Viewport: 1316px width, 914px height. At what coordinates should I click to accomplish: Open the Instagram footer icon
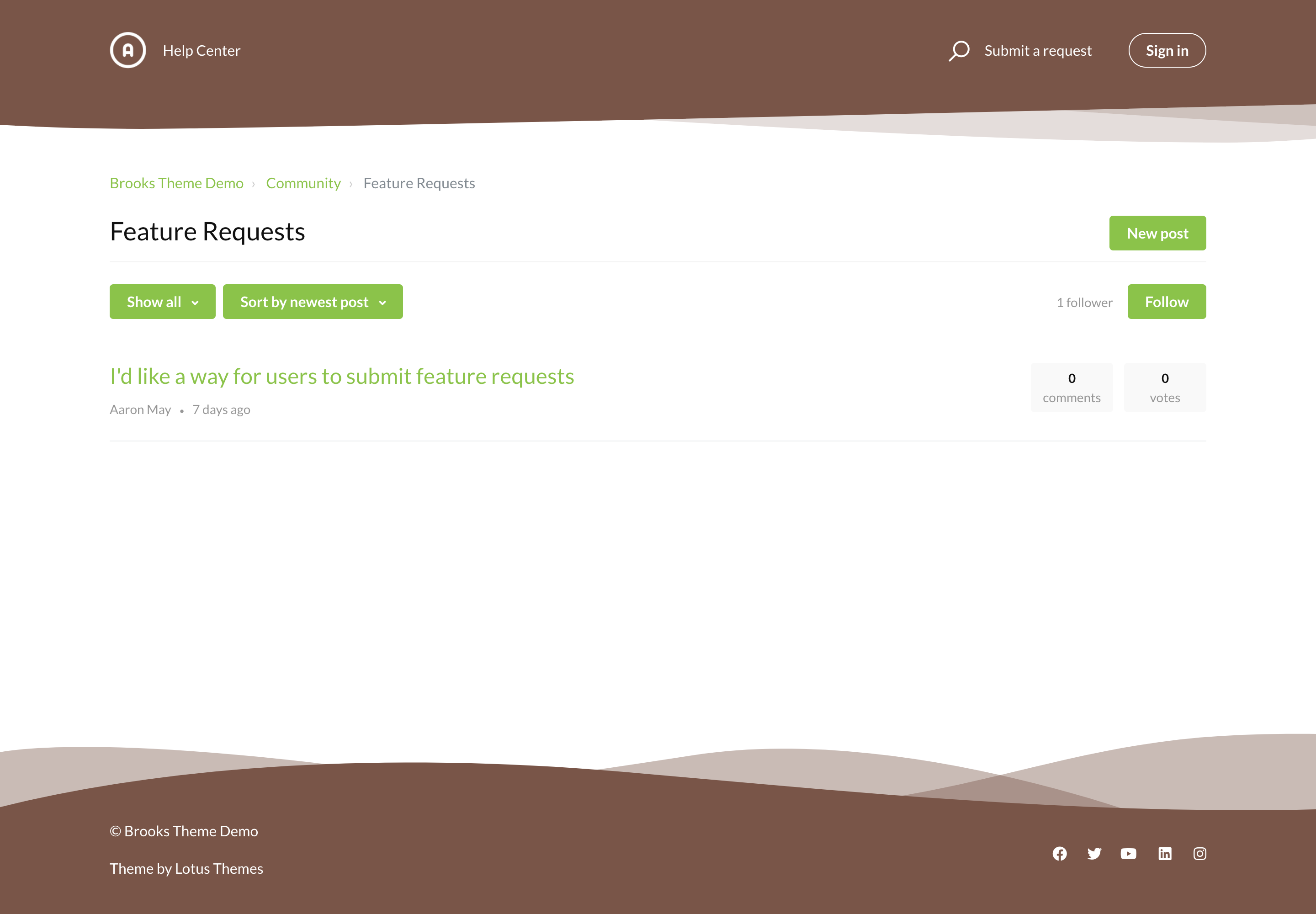point(1200,854)
